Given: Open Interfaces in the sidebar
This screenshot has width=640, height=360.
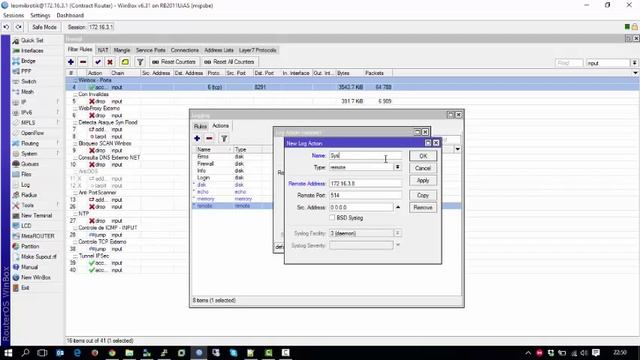Looking at the screenshot, I should 32,51.
